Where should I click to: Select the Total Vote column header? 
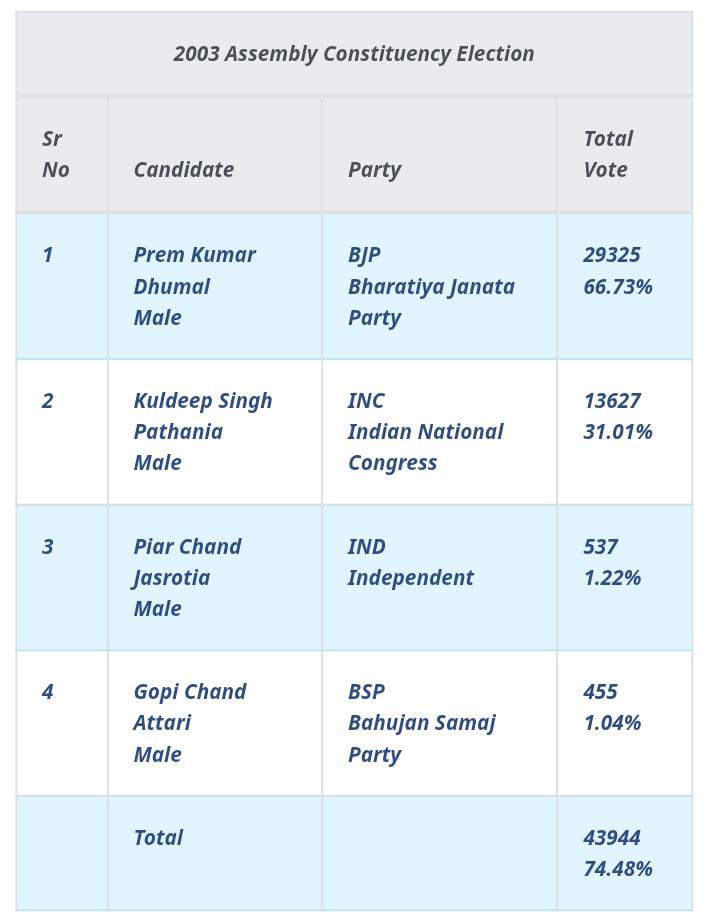click(608, 154)
